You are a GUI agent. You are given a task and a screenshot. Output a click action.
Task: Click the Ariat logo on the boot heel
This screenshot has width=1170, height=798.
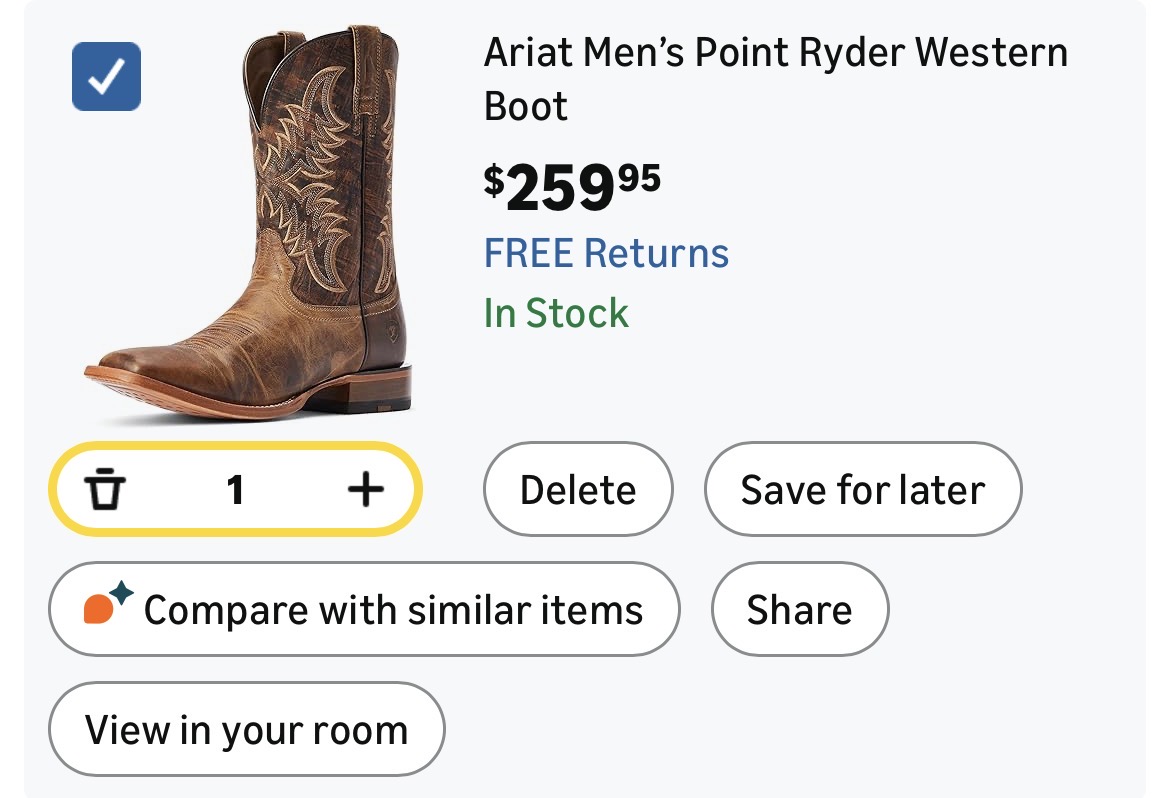pos(391,329)
